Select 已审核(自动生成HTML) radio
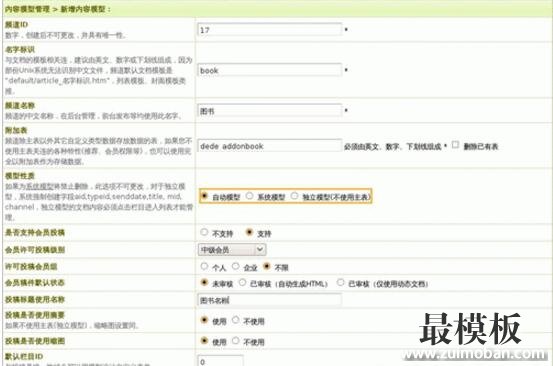 [242, 282]
